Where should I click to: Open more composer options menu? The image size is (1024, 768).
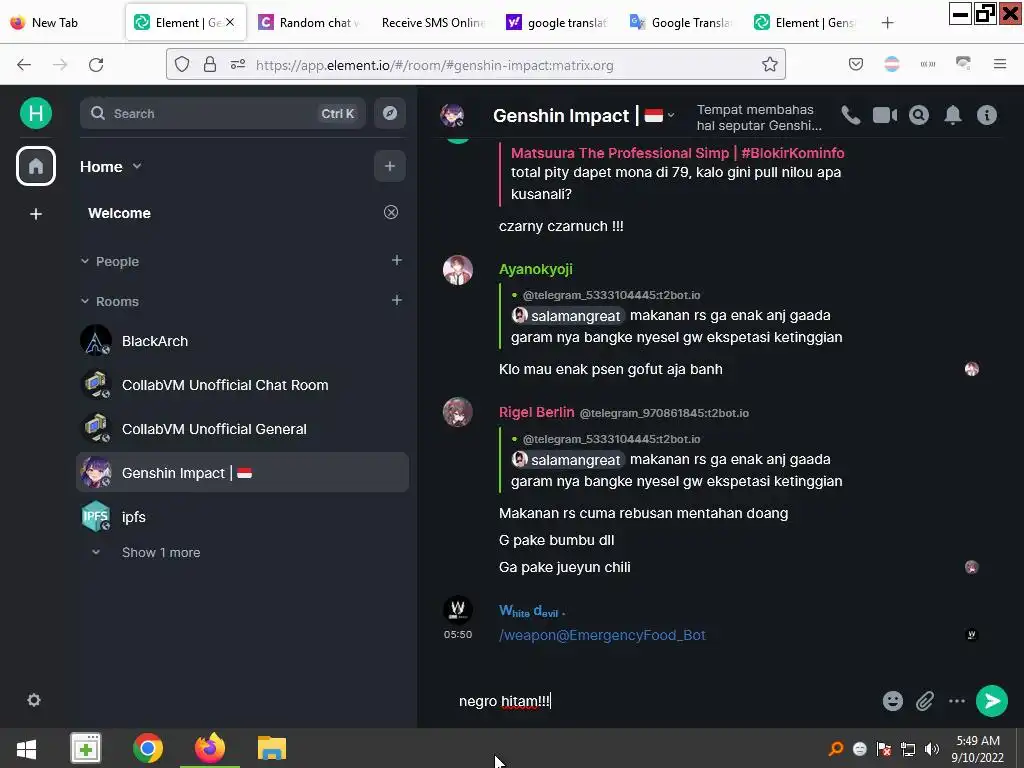tap(957, 701)
